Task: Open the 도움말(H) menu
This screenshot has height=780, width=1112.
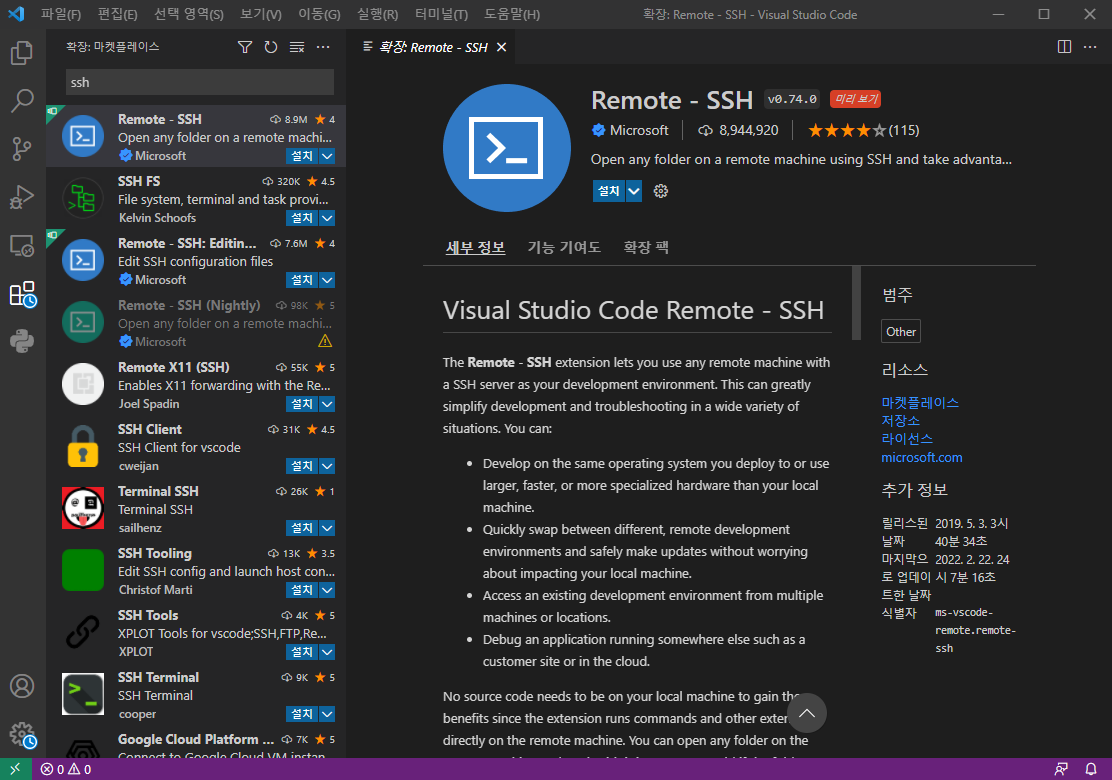Action: point(511,14)
